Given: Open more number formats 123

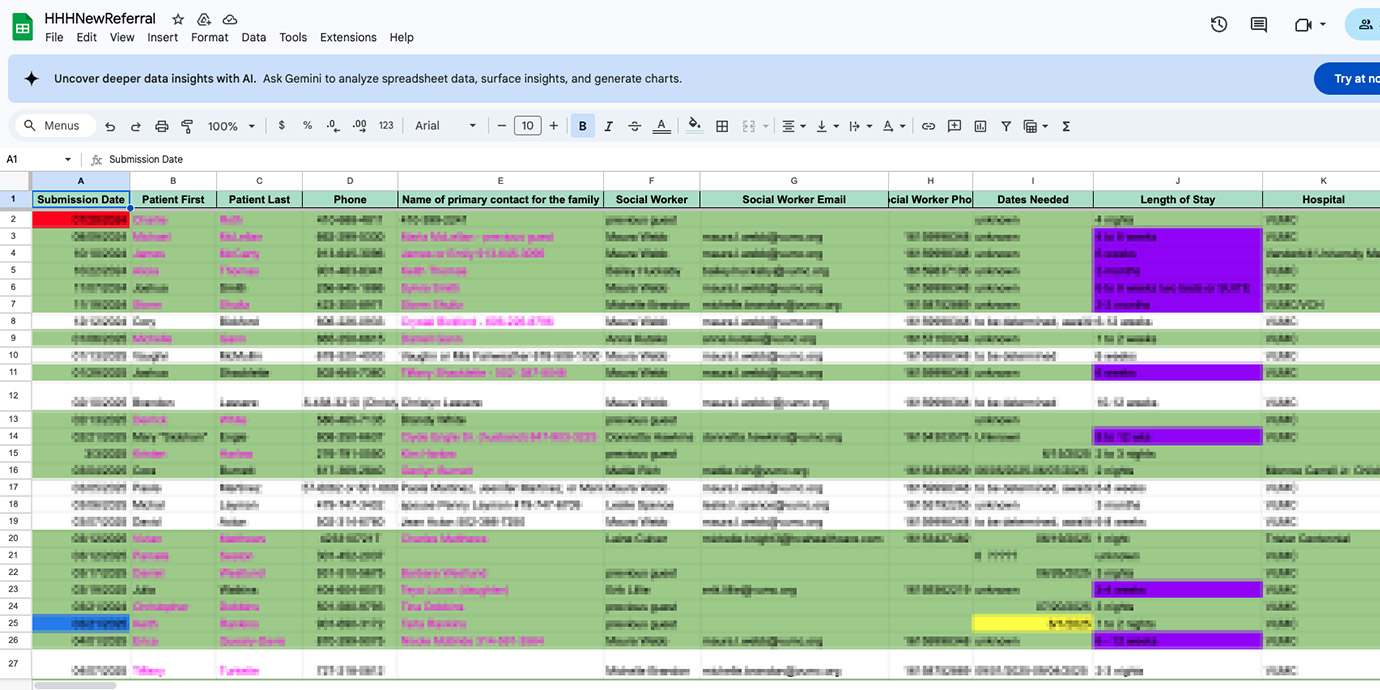Looking at the screenshot, I should click(x=386, y=126).
